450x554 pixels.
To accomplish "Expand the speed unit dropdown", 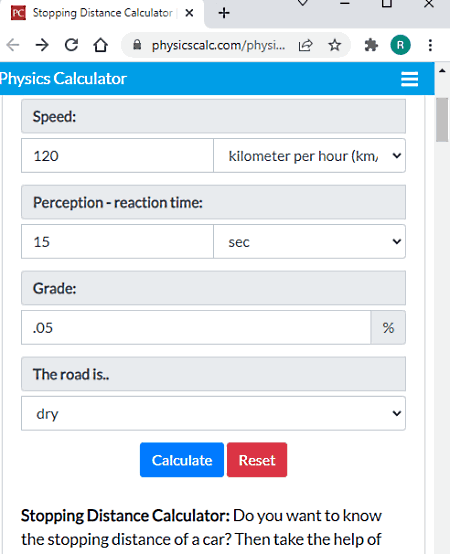I will click(309, 156).
